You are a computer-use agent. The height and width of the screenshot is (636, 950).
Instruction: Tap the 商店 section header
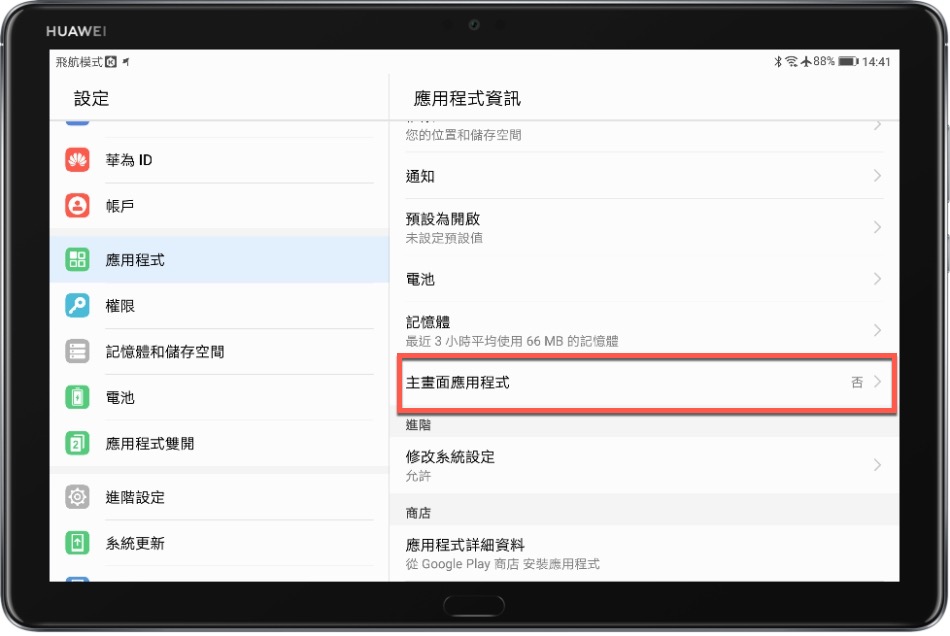coord(418,513)
